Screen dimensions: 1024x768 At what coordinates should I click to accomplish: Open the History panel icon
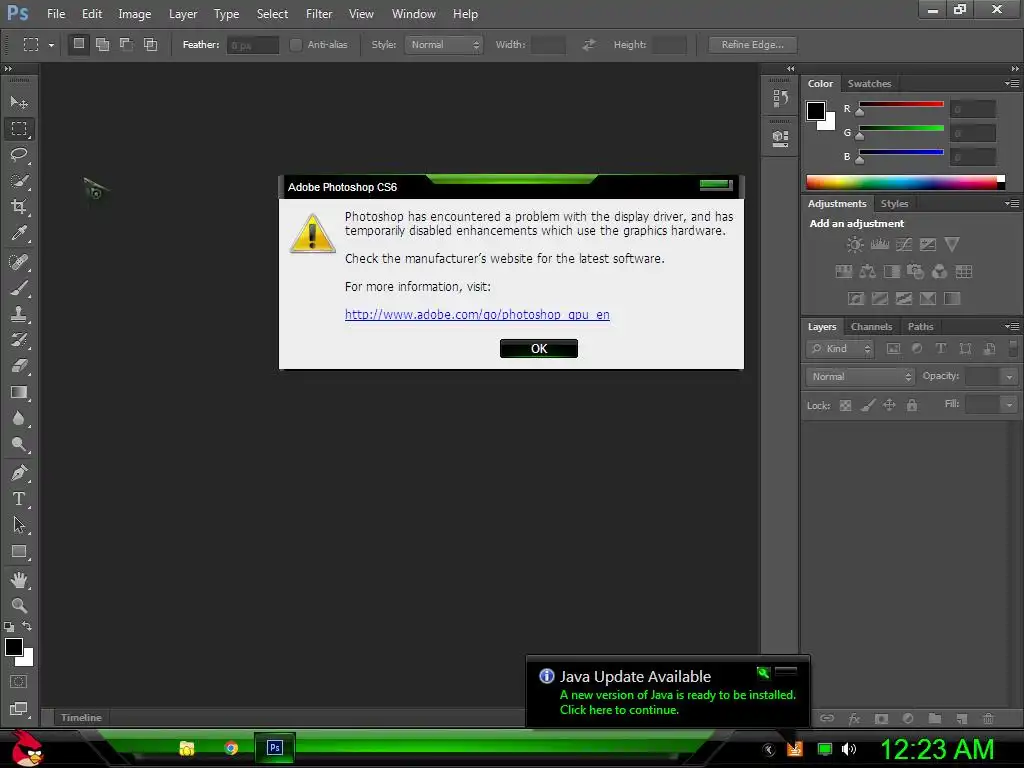tap(780, 99)
